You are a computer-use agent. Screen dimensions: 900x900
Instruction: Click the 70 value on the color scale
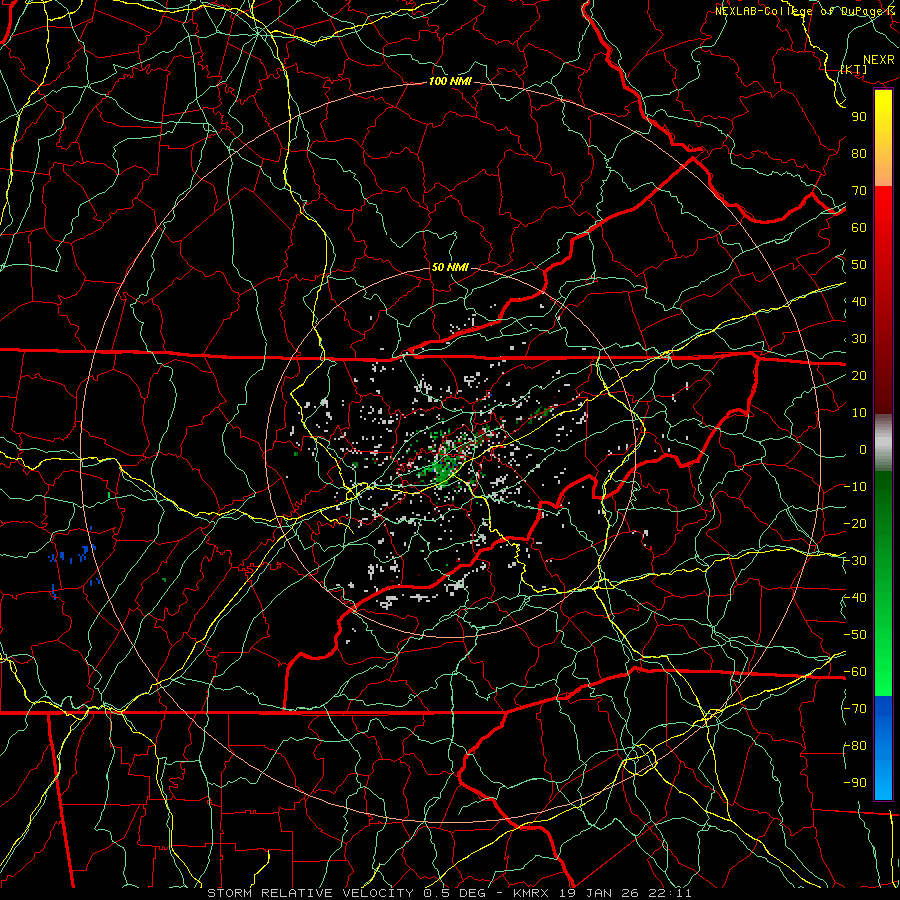coord(859,191)
